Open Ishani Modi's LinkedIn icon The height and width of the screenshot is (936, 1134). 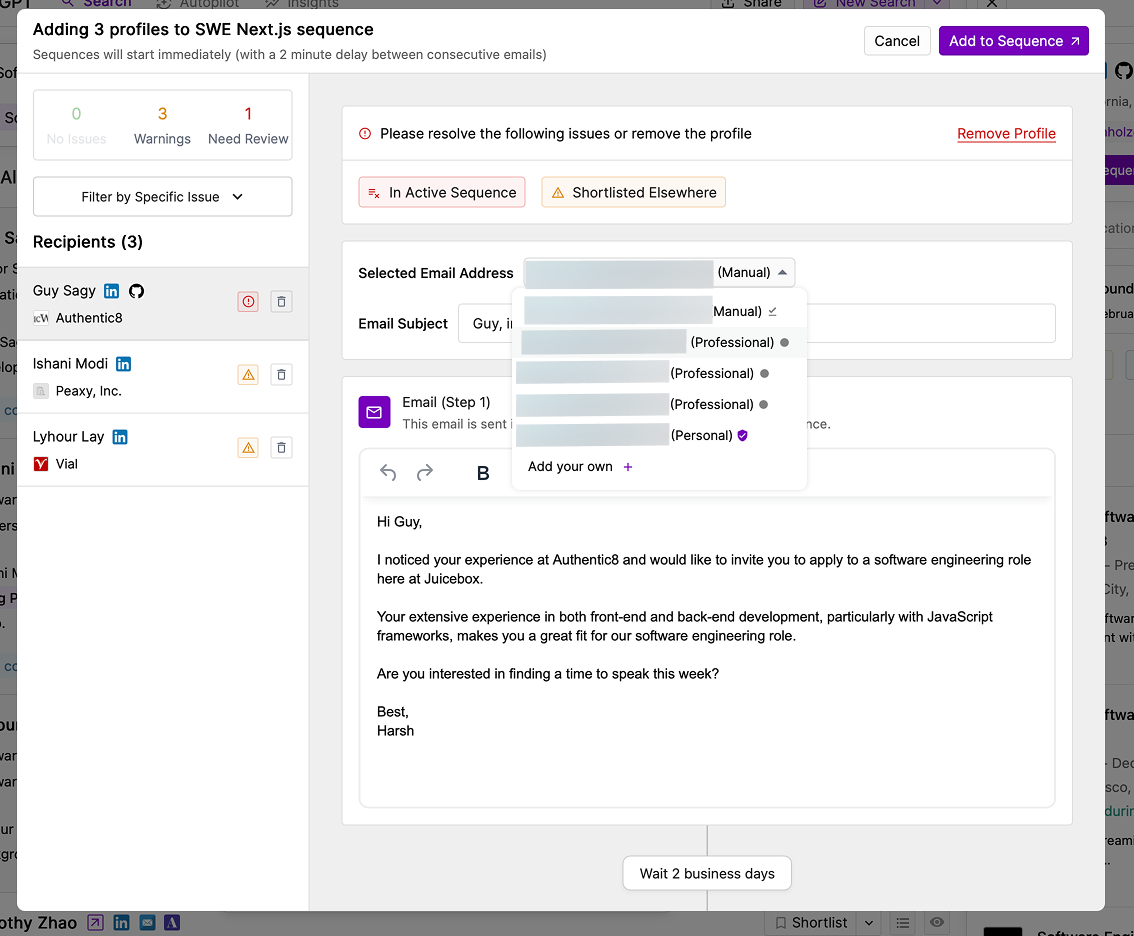point(124,364)
